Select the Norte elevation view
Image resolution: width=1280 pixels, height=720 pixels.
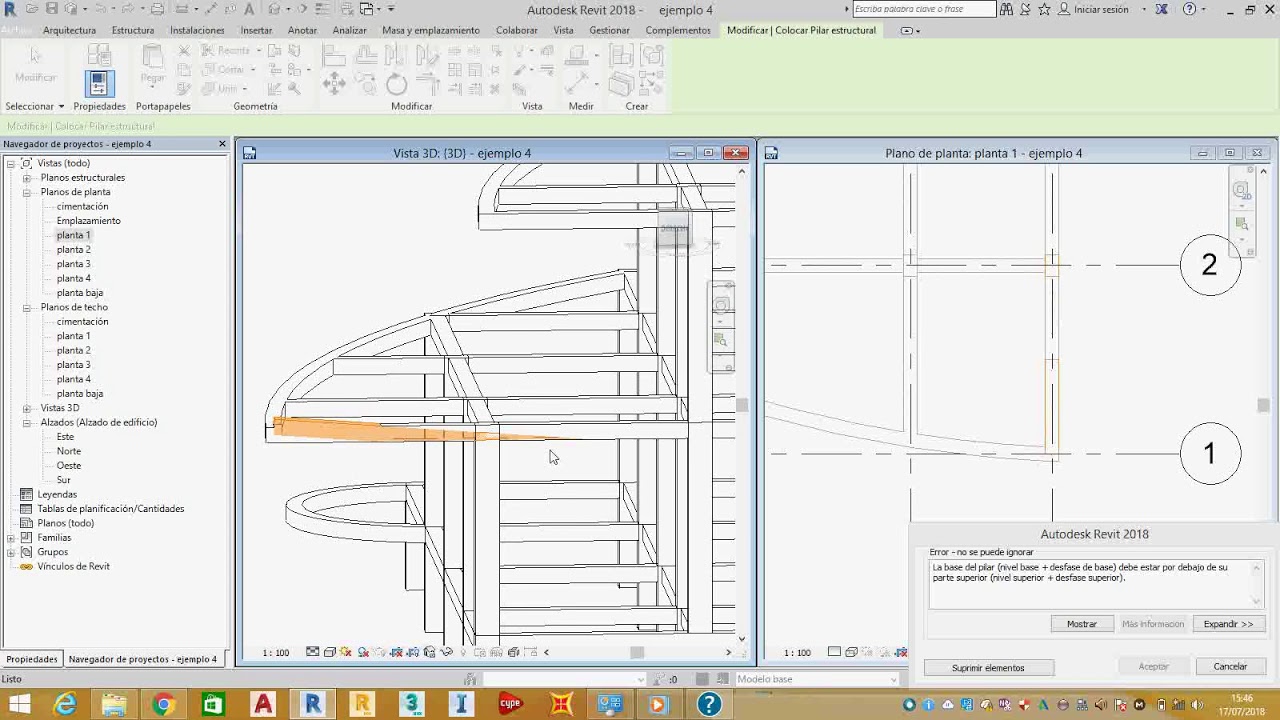pyautogui.click(x=69, y=451)
